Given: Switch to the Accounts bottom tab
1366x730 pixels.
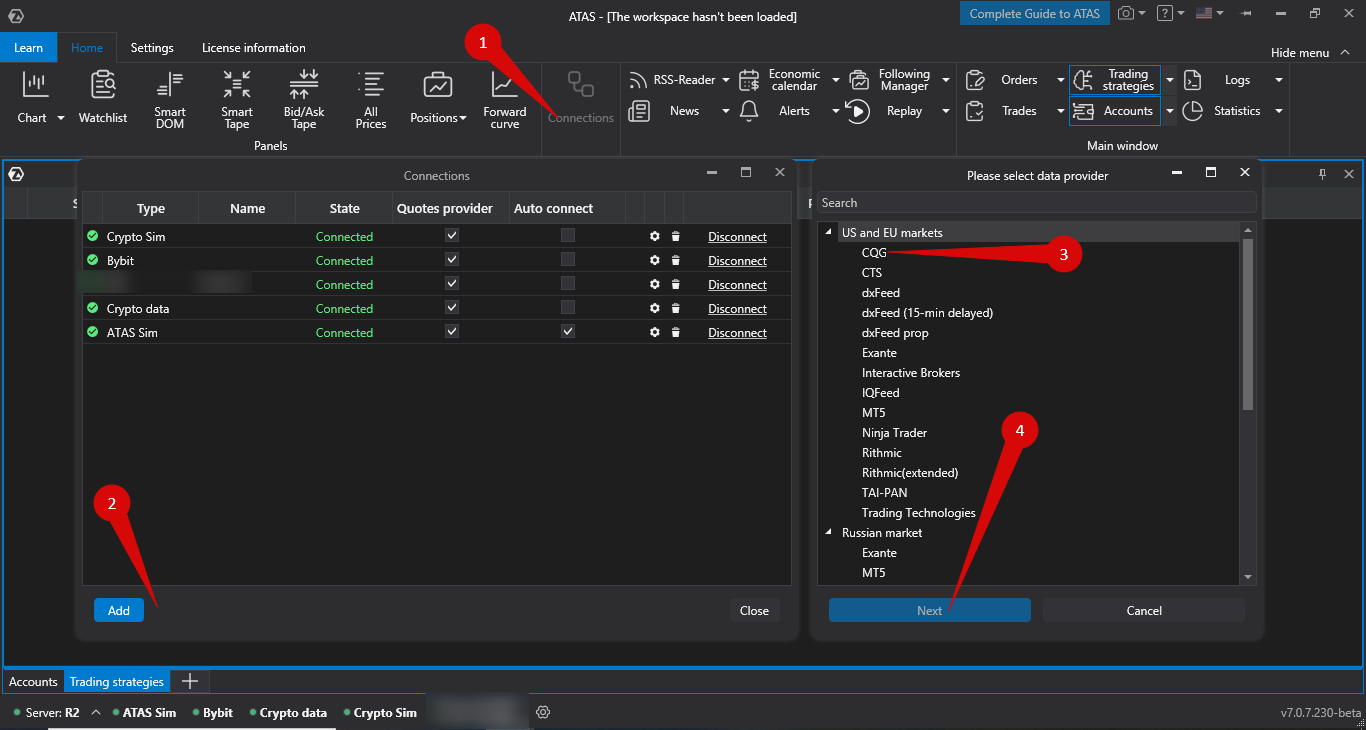Looking at the screenshot, I should click(x=34, y=682).
